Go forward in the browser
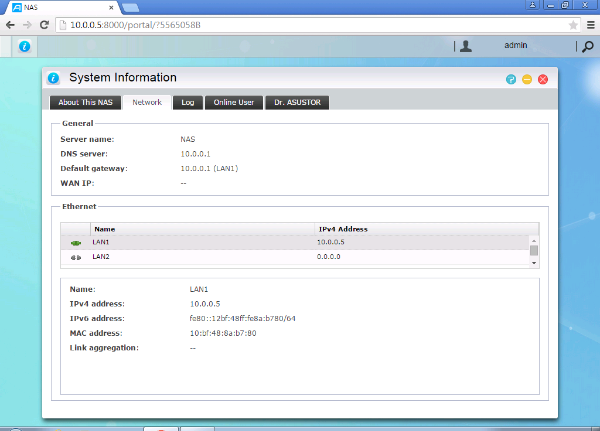 point(27,25)
